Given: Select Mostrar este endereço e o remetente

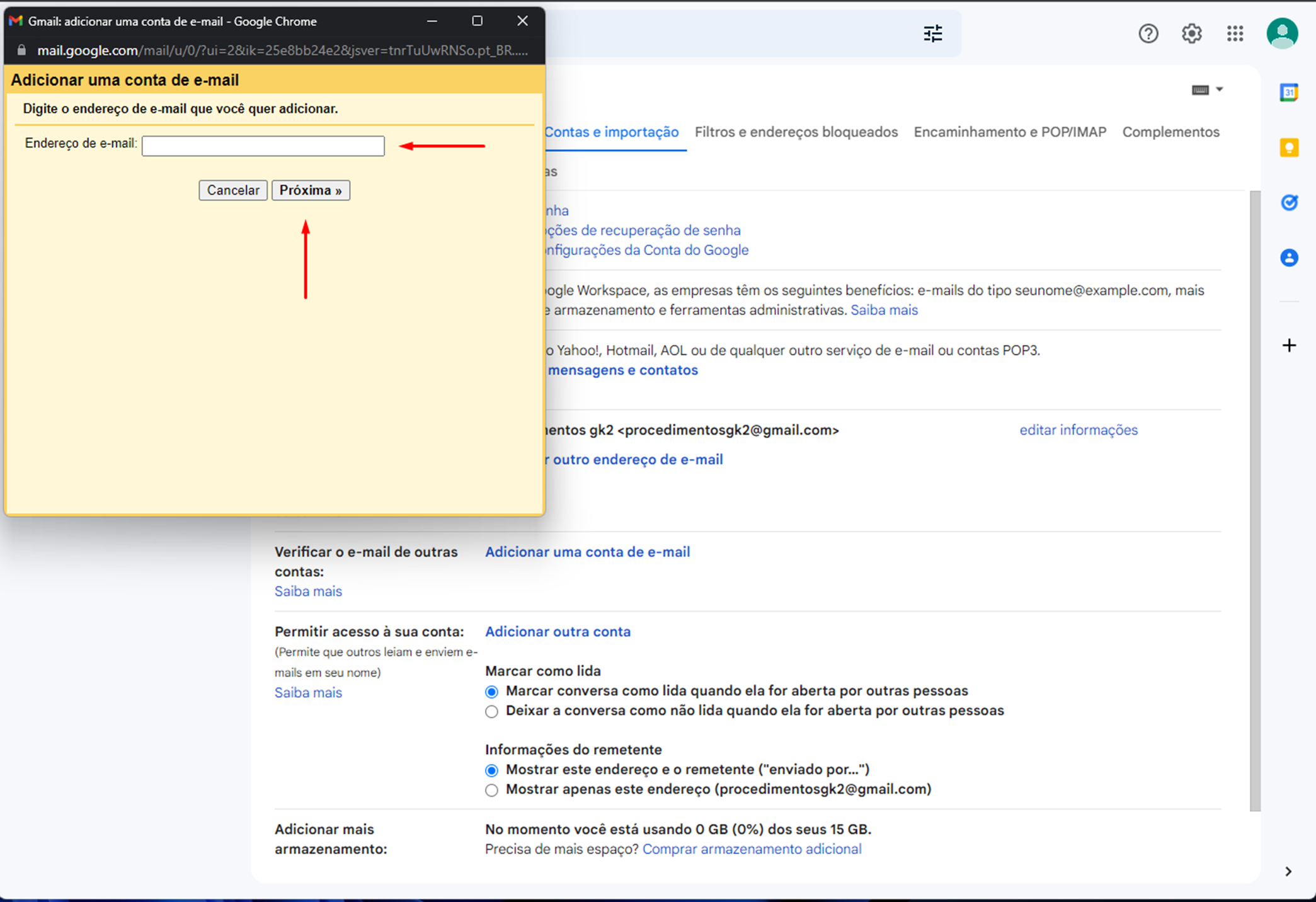Looking at the screenshot, I should click(491, 770).
